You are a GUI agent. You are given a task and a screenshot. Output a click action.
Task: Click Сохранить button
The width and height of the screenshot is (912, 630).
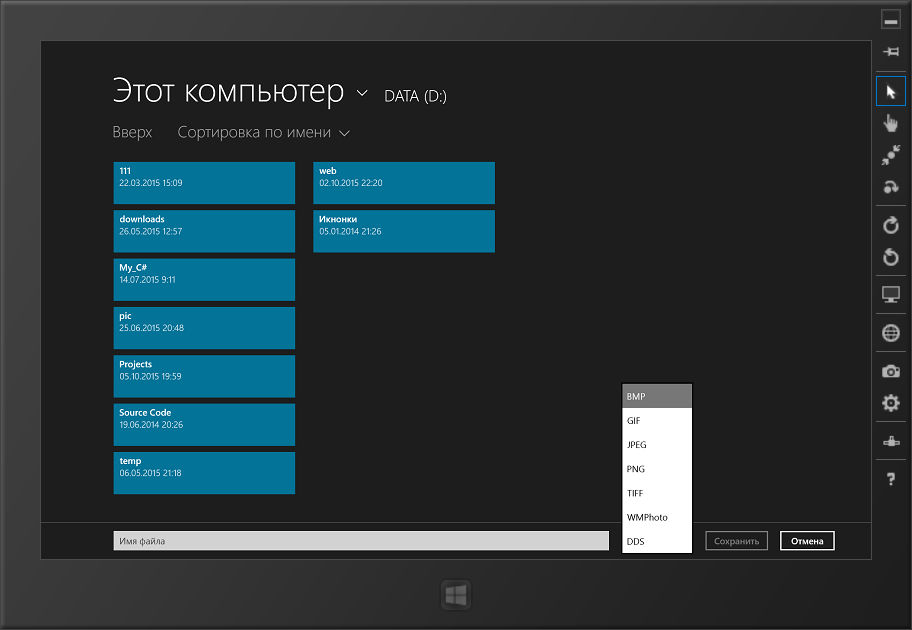click(x=736, y=541)
